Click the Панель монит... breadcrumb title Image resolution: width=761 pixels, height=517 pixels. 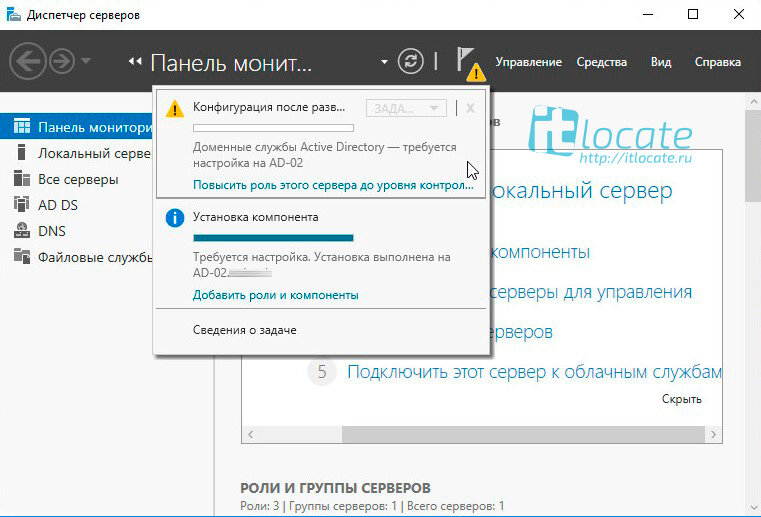(231, 63)
